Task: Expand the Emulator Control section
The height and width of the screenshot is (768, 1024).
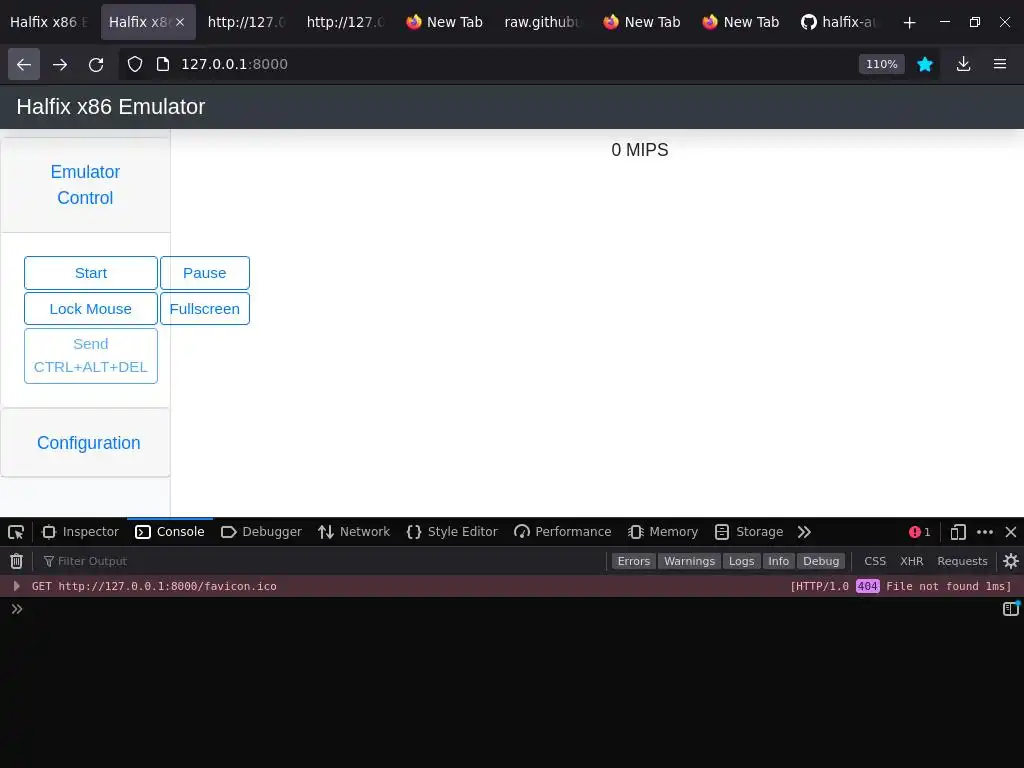Action: [86, 185]
